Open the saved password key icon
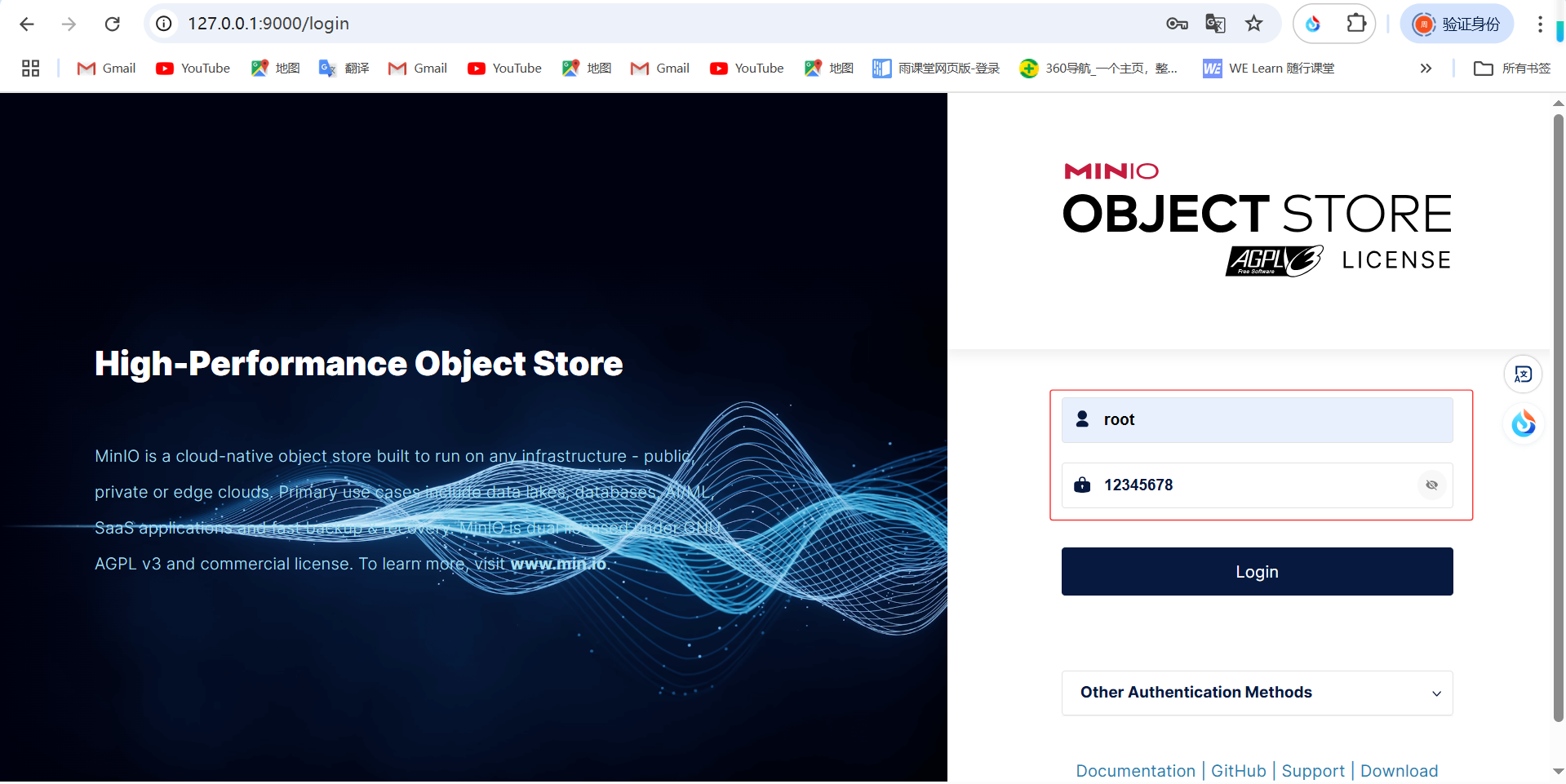The image size is (1566, 784). [x=1177, y=24]
